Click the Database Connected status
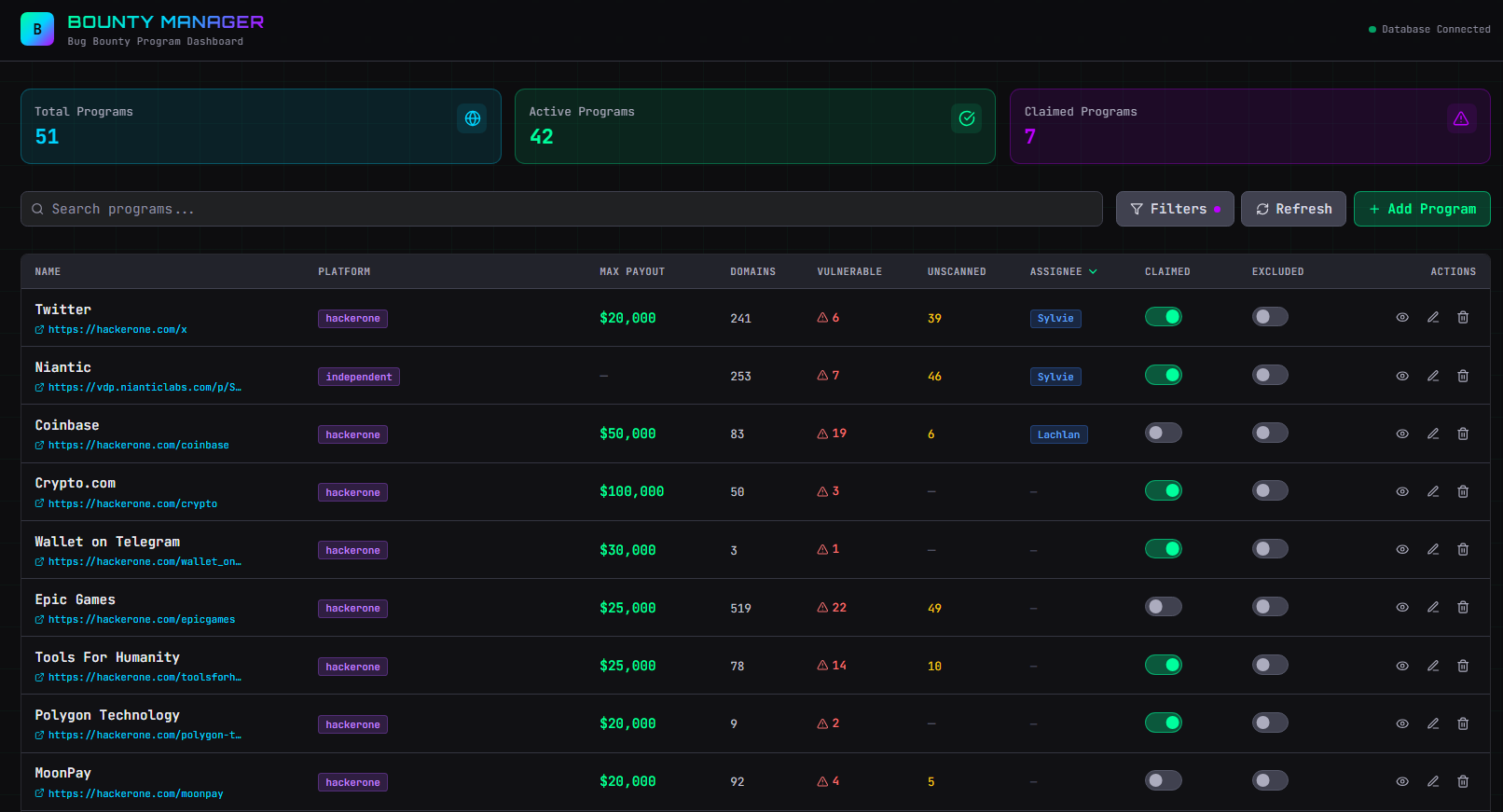Image resolution: width=1503 pixels, height=812 pixels. point(1429,29)
